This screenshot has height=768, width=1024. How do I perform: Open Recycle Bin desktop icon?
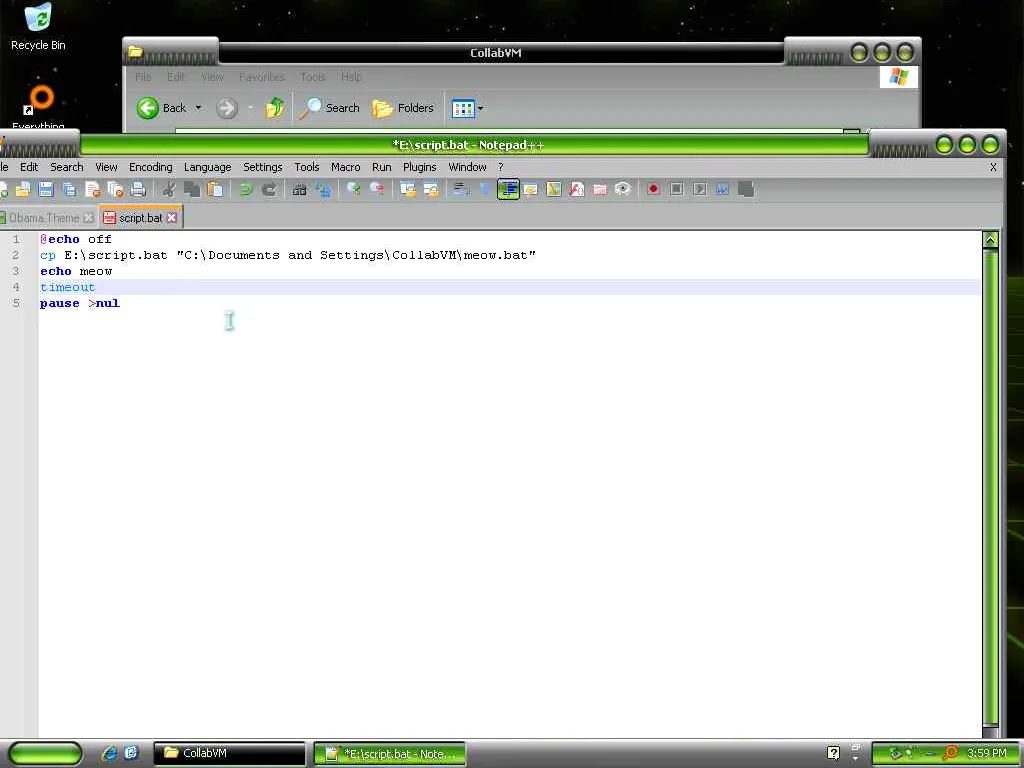point(38,26)
